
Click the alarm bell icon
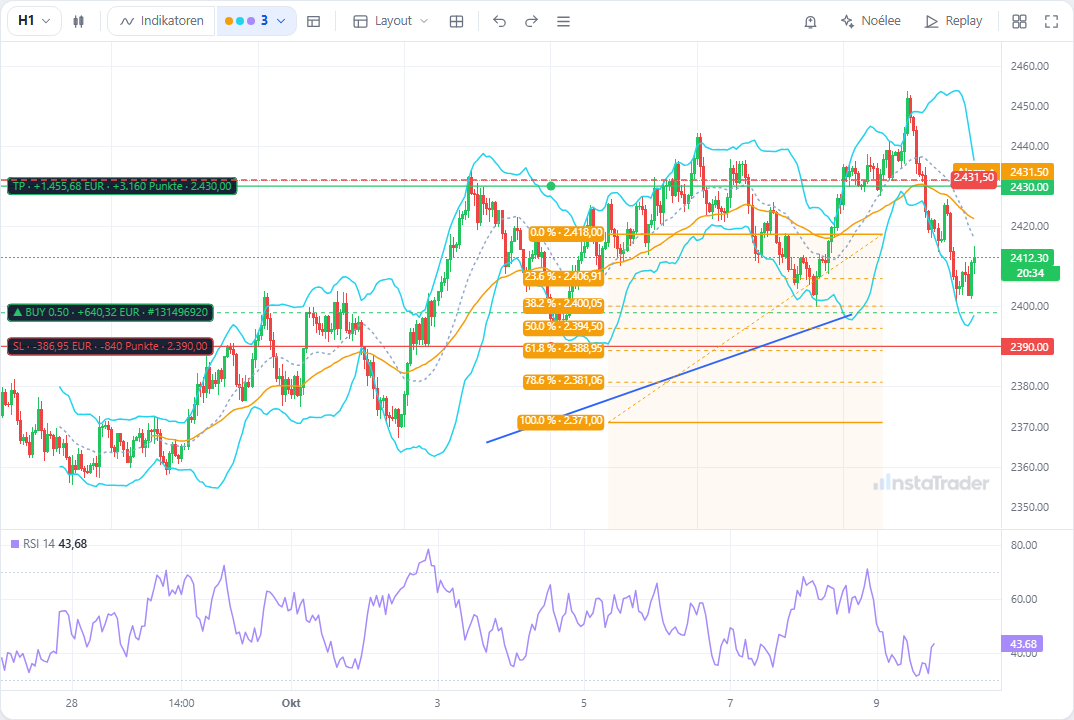click(810, 21)
